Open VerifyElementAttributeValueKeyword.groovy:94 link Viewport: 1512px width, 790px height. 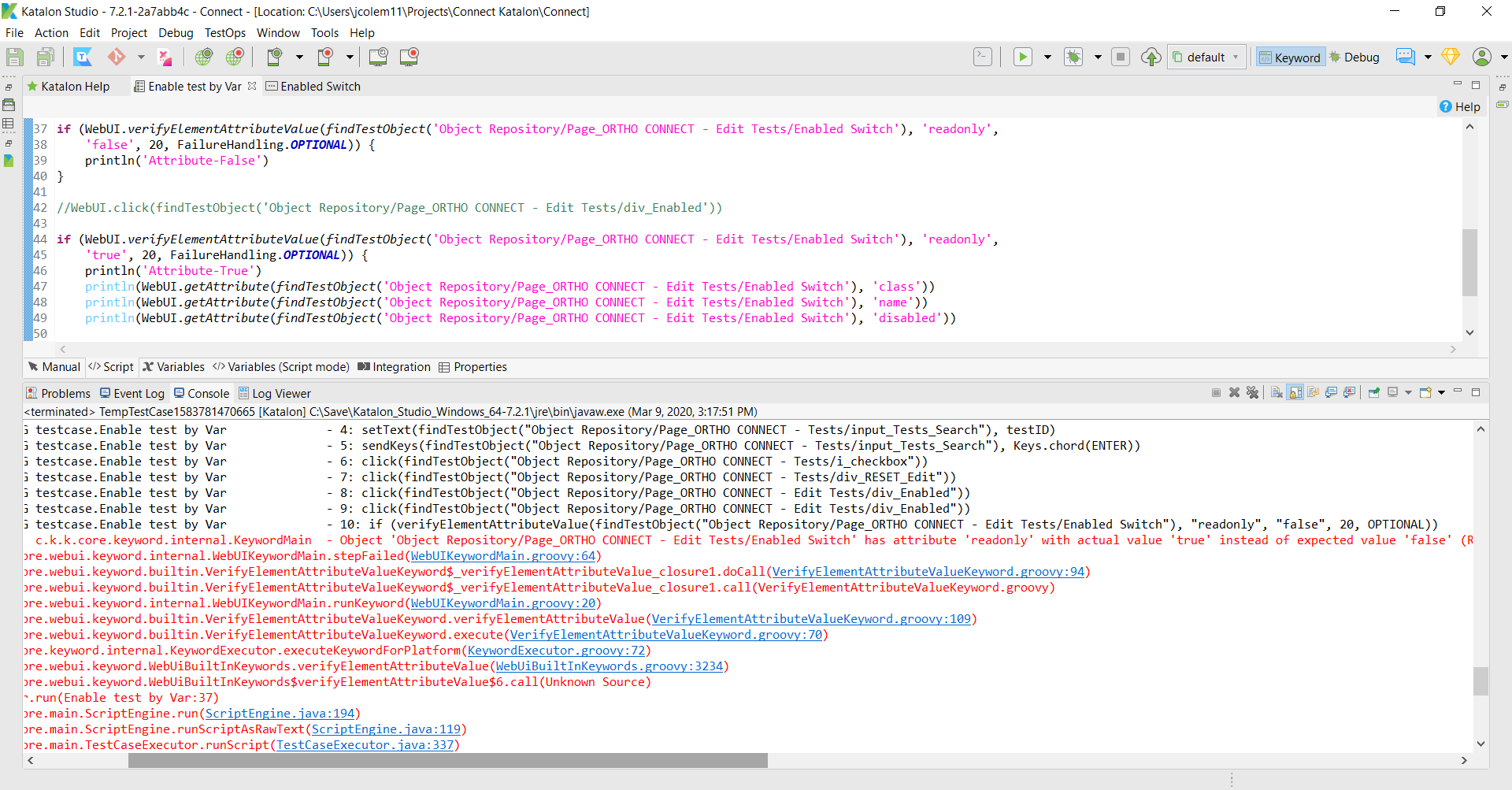click(x=928, y=572)
